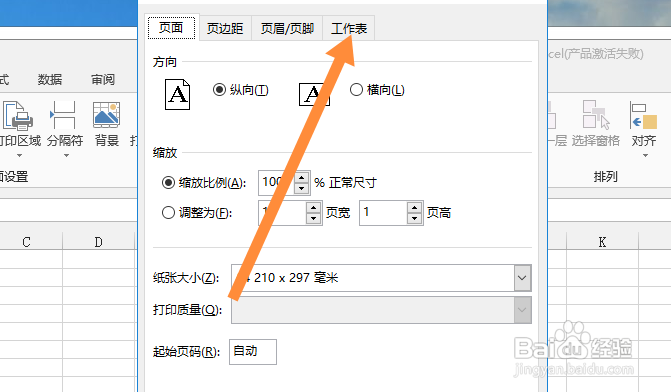Select the 页面 tab
This screenshot has width=671, height=392.
tap(171, 27)
